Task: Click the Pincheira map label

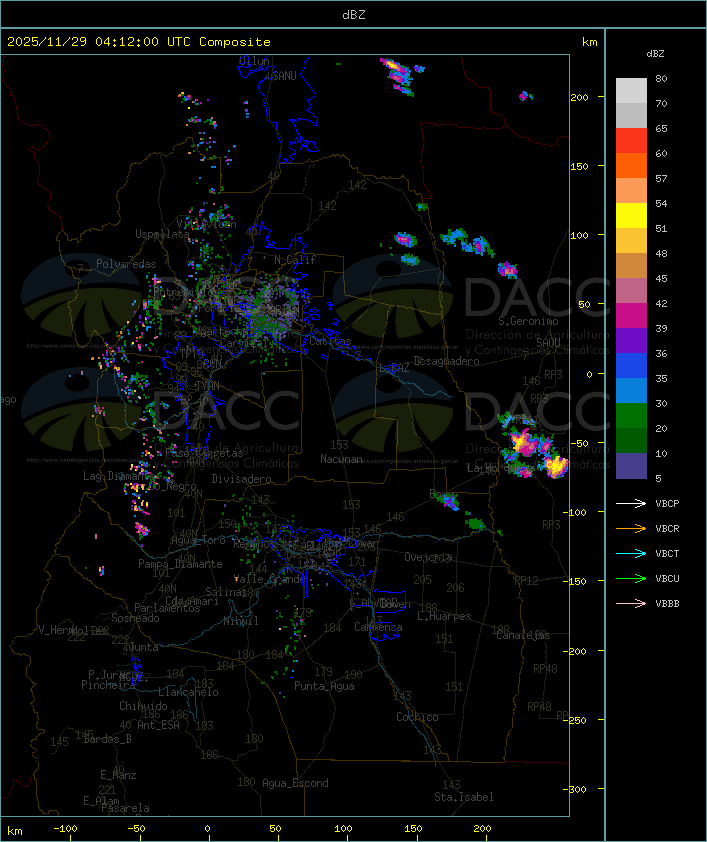Action: [x=108, y=685]
